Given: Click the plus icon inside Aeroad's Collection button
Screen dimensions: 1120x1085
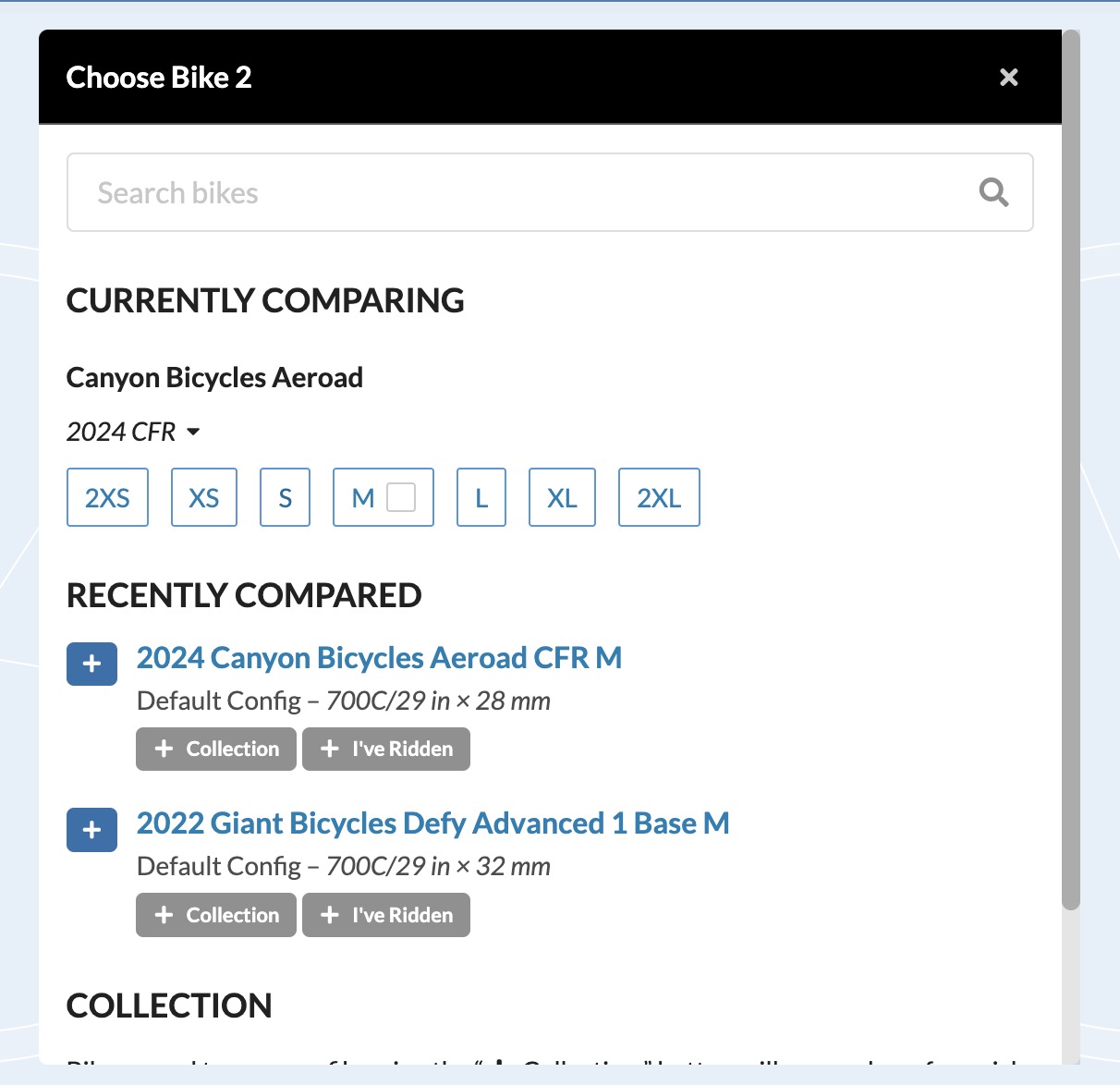Looking at the screenshot, I should pyautogui.click(x=164, y=749).
